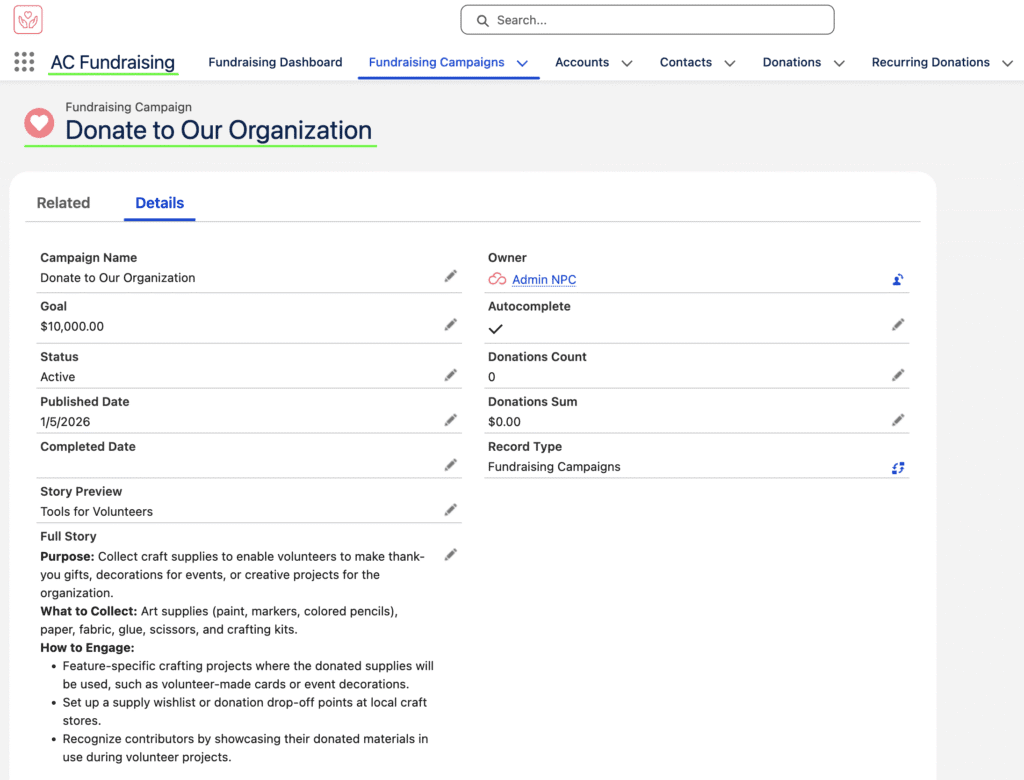Select the Recurring Donations nav item
The image size is (1024, 780).
(x=930, y=62)
